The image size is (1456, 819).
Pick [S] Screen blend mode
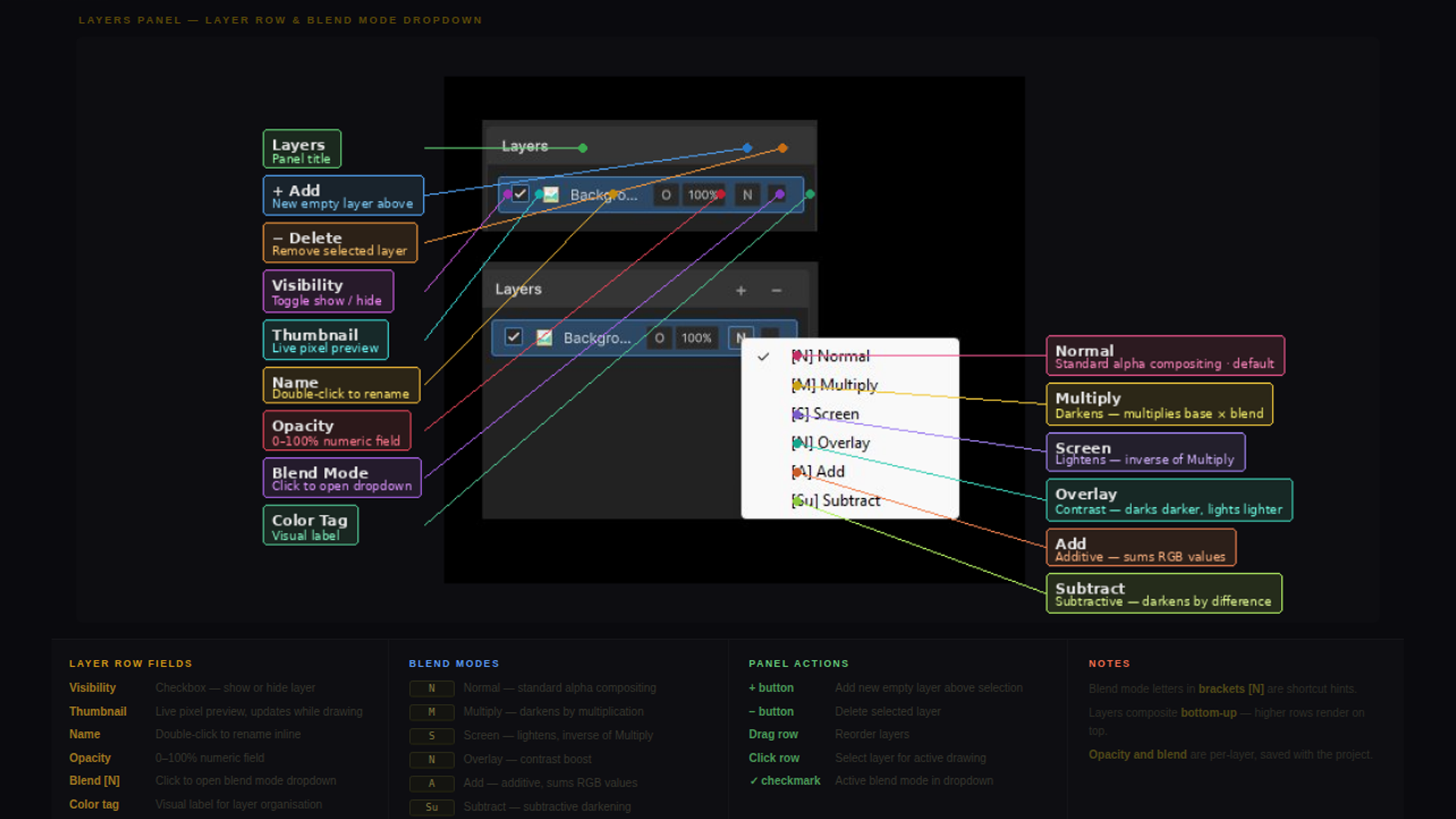(826, 414)
